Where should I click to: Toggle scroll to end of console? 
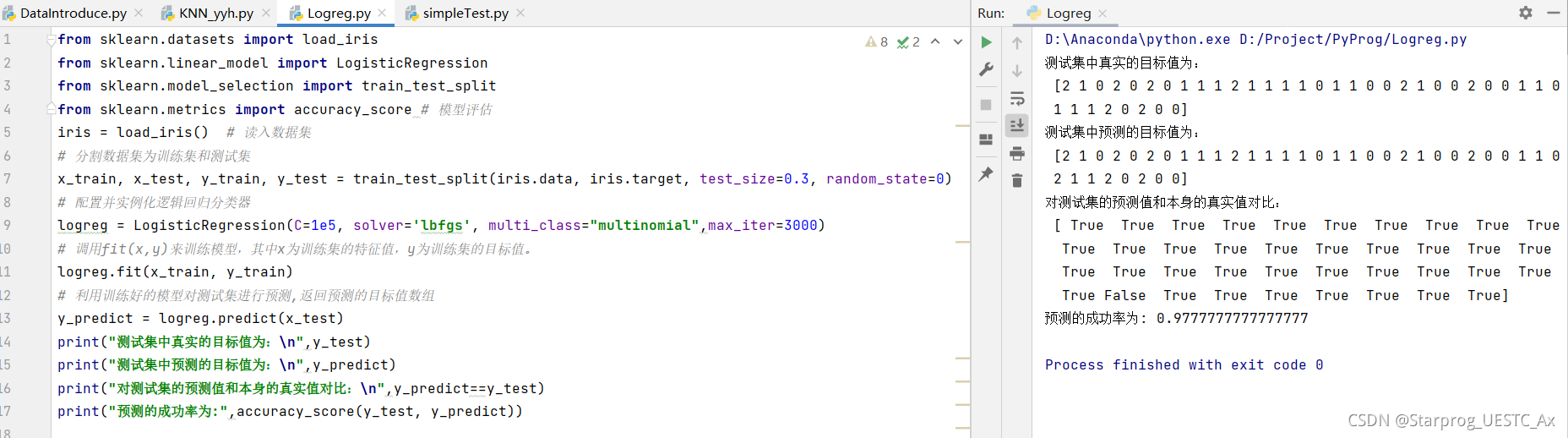(1017, 125)
